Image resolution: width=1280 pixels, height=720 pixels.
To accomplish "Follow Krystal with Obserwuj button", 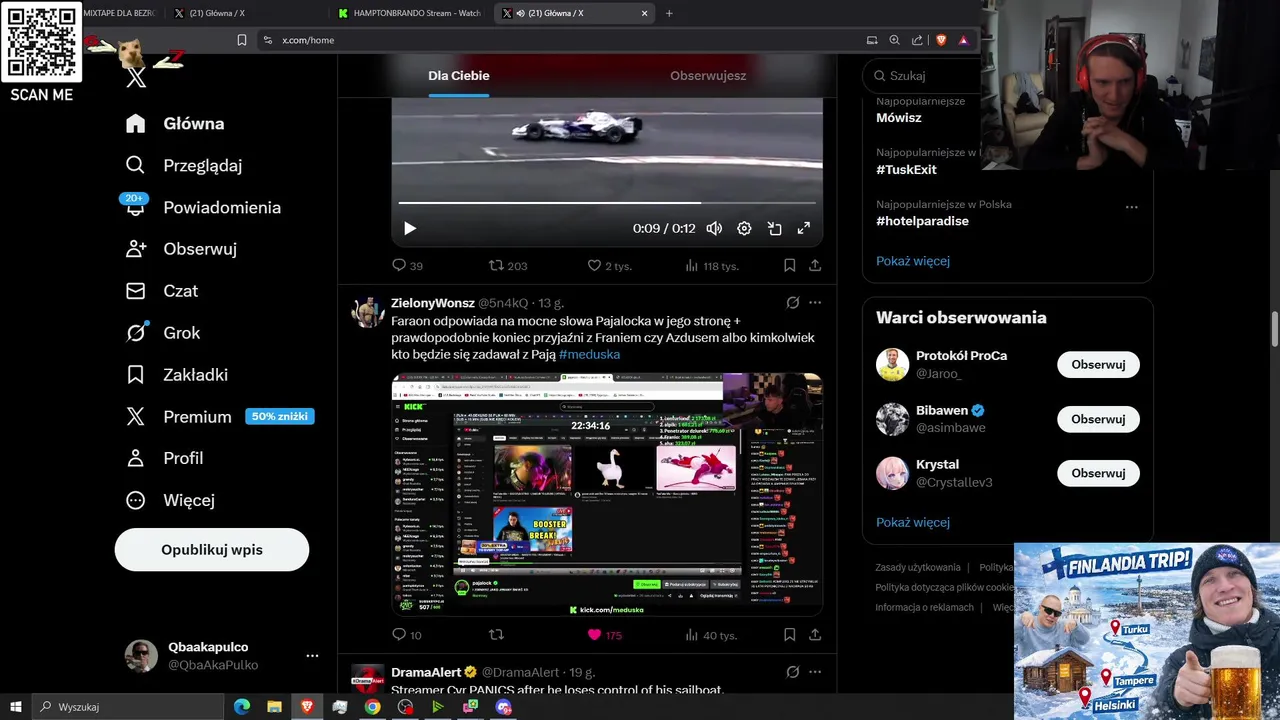I will tap(1098, 473).
